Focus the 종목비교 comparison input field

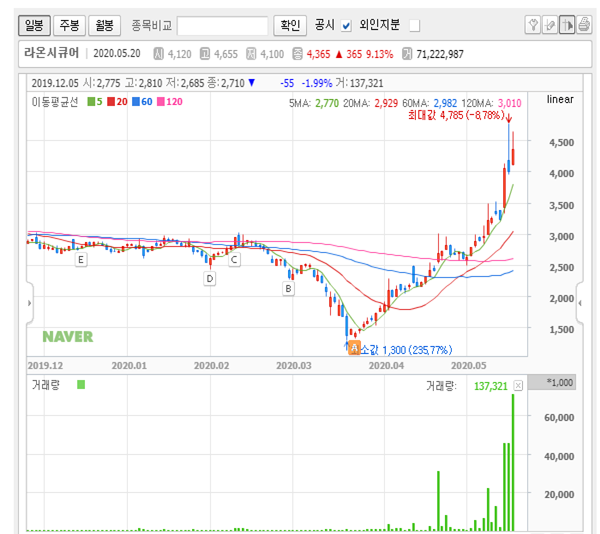[x=222, y=26]
